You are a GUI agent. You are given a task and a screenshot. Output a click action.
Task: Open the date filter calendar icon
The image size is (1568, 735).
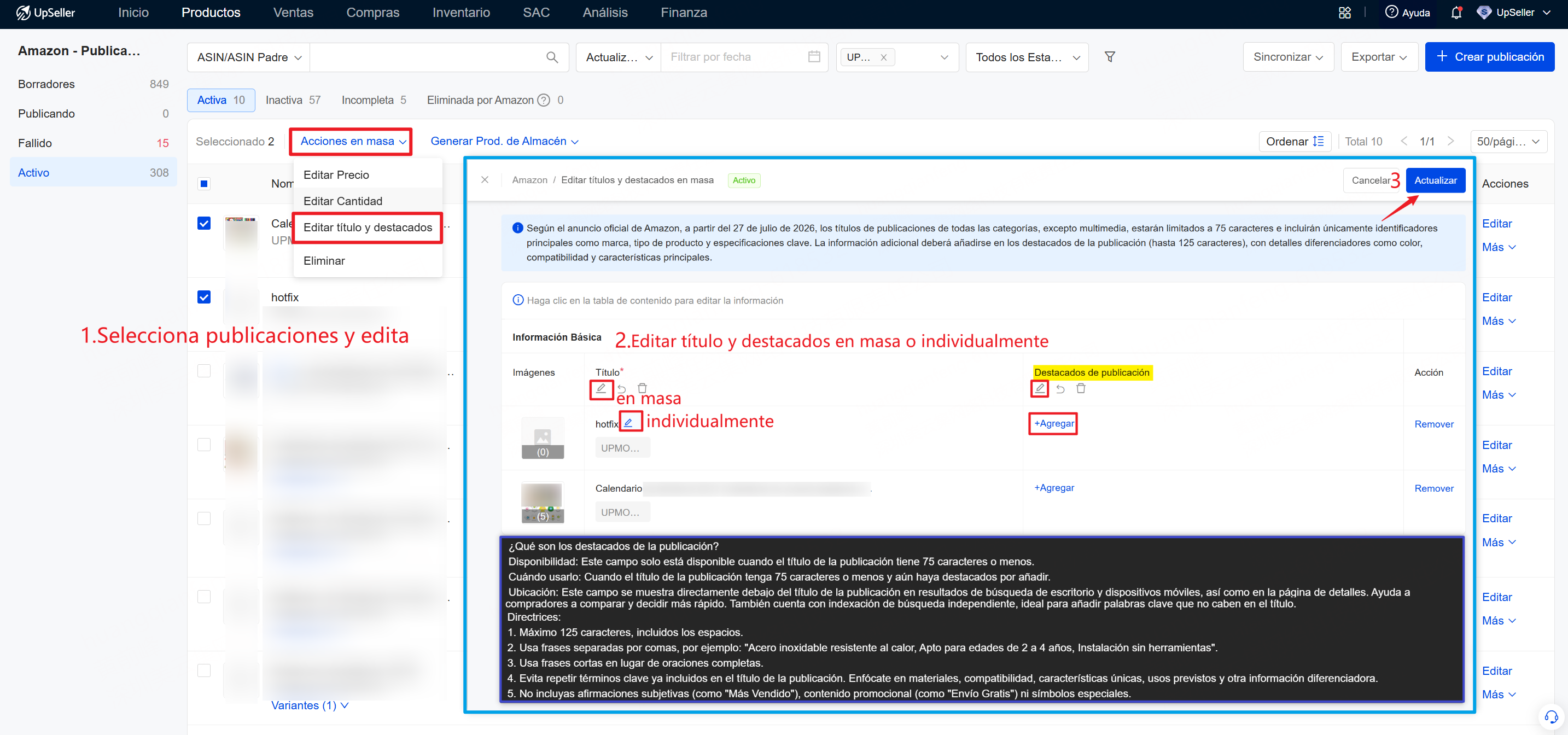click(x=813, y=56)
